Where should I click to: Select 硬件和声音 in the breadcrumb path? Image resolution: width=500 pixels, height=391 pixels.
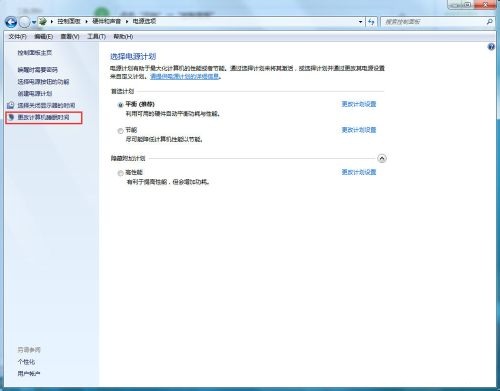[106, 21]
